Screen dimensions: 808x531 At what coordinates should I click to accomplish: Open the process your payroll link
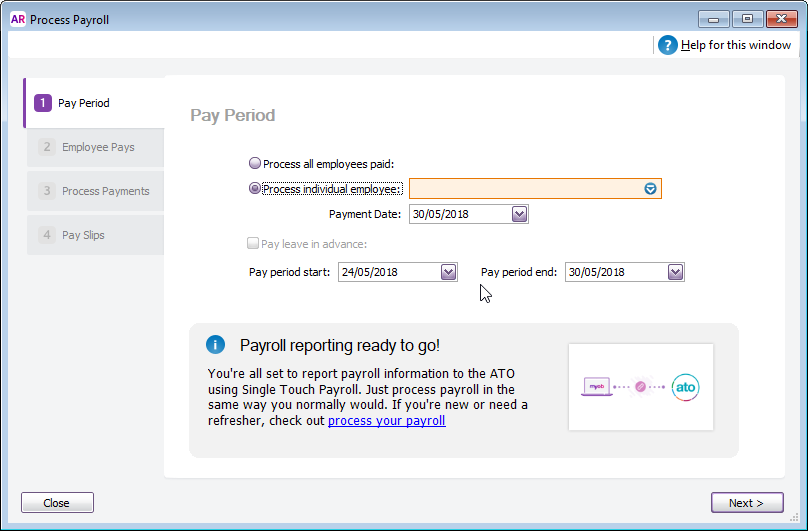coord(386,421)
